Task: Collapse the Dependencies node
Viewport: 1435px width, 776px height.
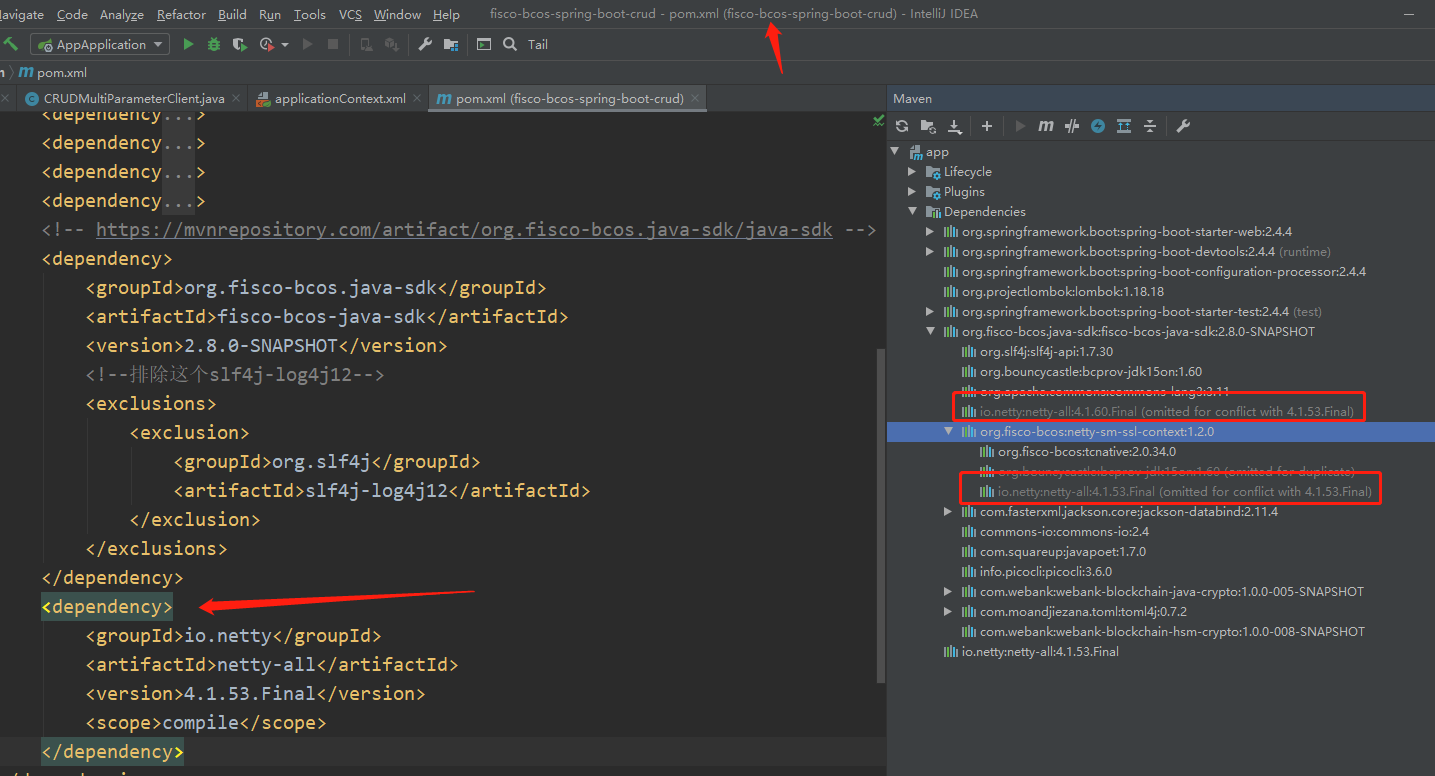Action: tap(912, 212)
